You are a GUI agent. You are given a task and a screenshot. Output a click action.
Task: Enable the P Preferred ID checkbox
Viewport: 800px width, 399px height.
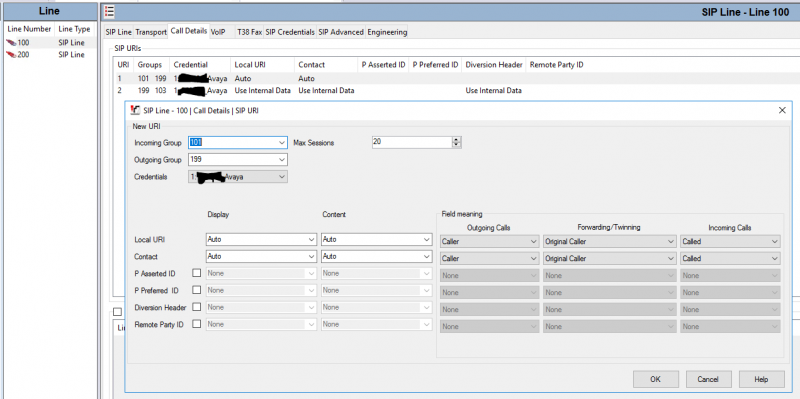[x=196, y=290]
